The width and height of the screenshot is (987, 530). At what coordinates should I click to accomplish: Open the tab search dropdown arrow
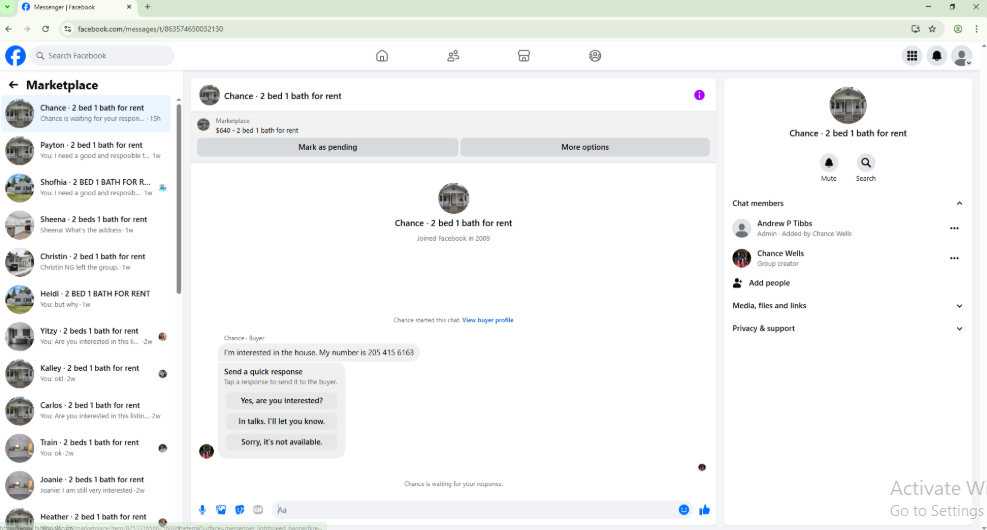(x=7, y=7)
